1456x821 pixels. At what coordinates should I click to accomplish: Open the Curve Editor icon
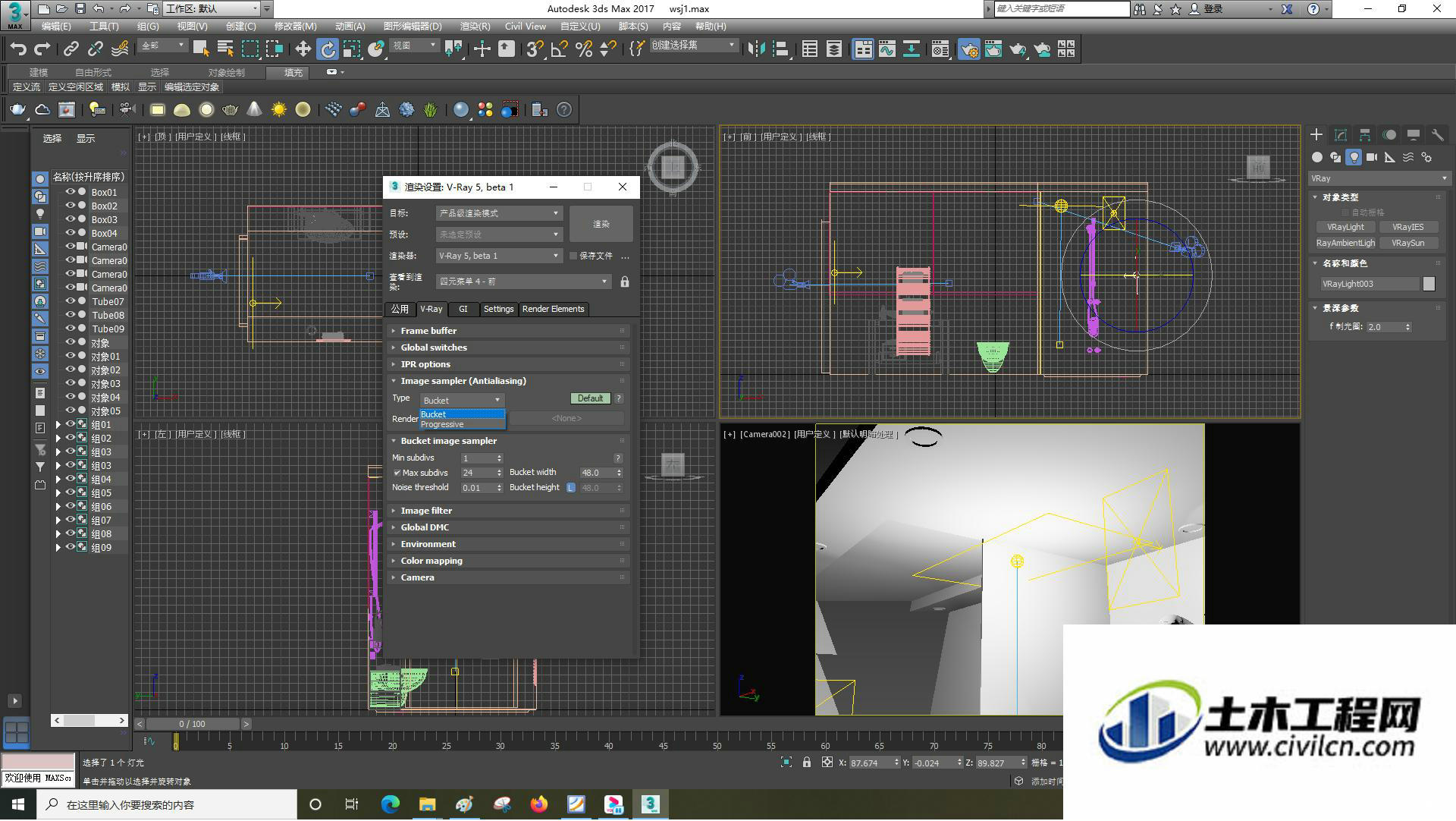click(x=887, y=49)
